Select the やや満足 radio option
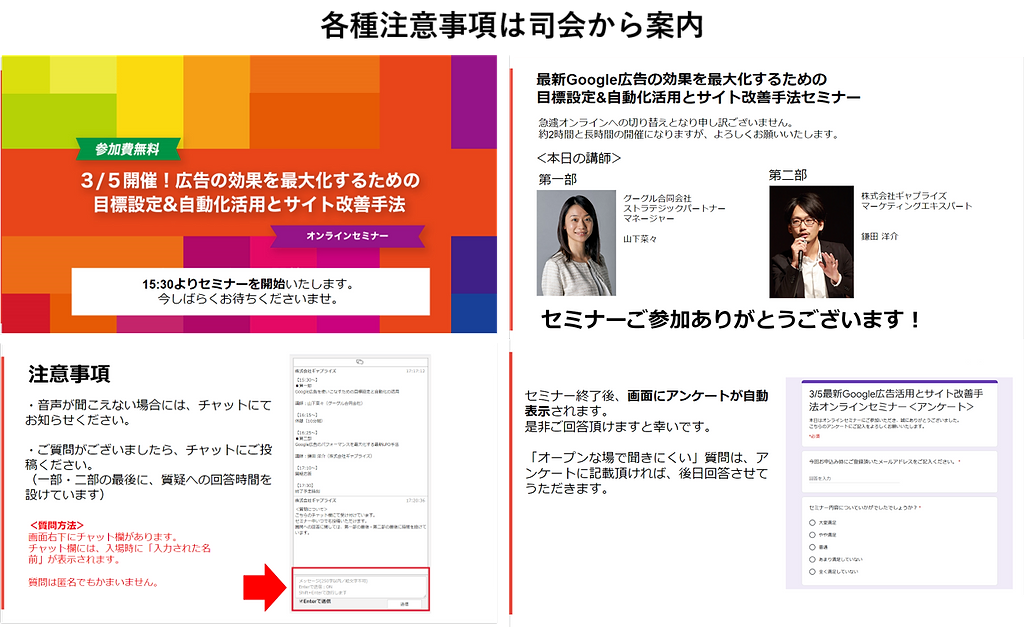This screenshot has width=1024, height=627. coord(812,535)
